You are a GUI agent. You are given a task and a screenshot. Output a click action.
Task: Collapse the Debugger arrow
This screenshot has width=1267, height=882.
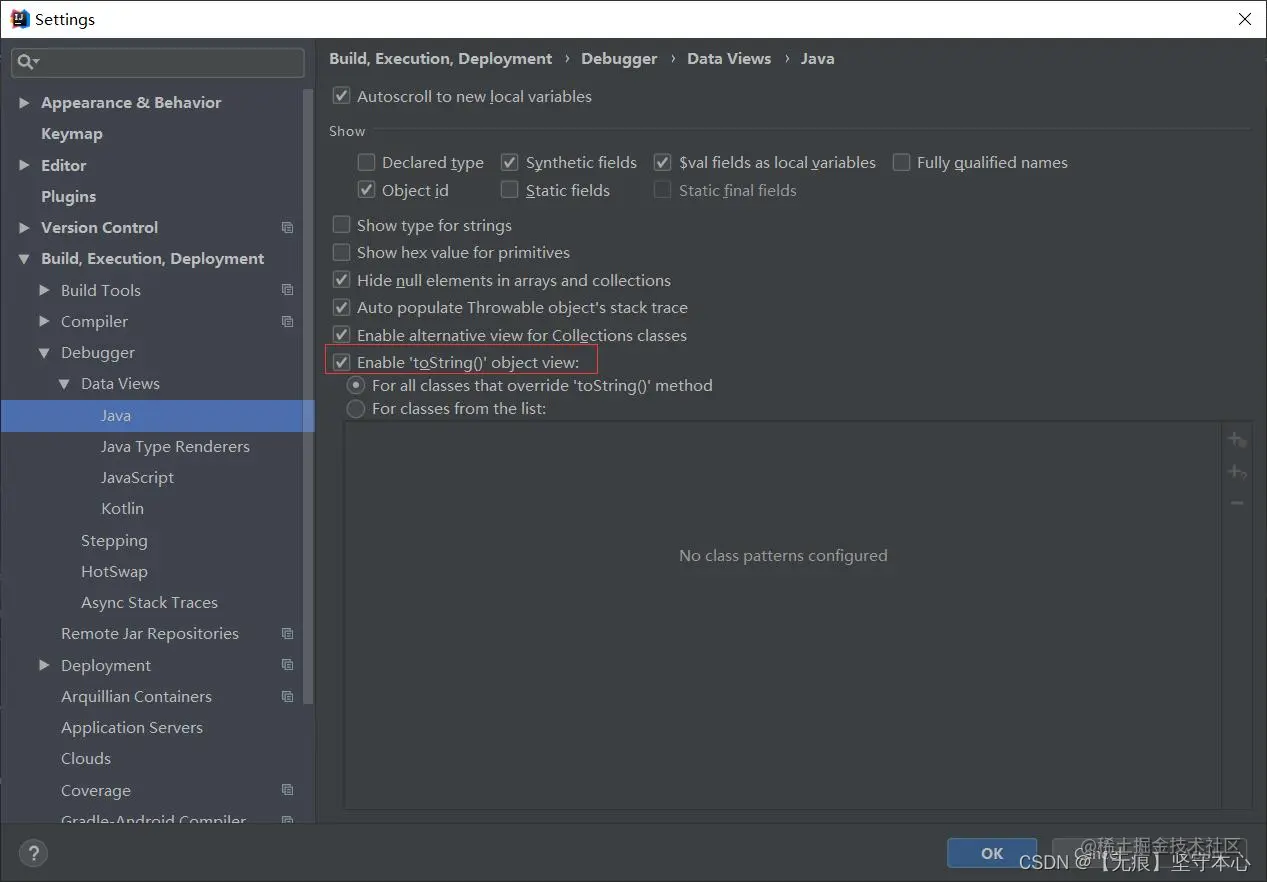44,353
